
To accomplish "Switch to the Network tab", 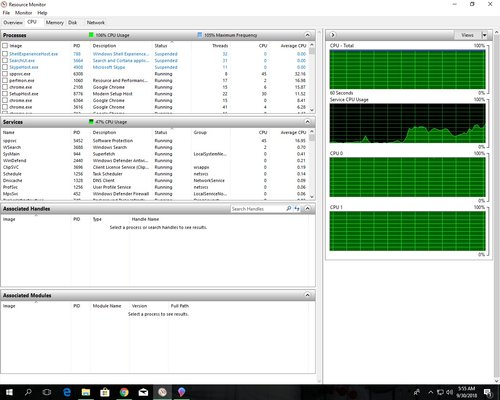I will click(96, 23).
